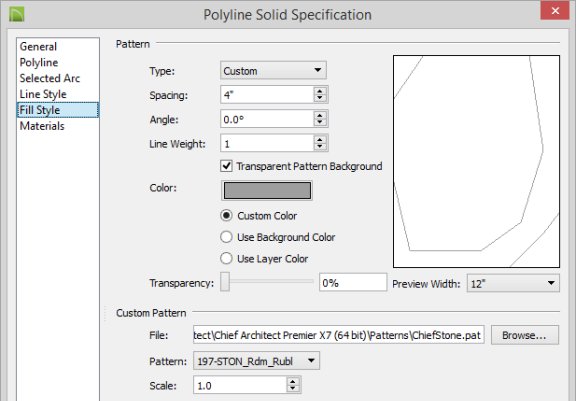Image resolution: width=576 pixels, height=401 pixels.
Task: Decrease Scale value with the down arrow
Action: pyautogui.click(x=293, y=389)
